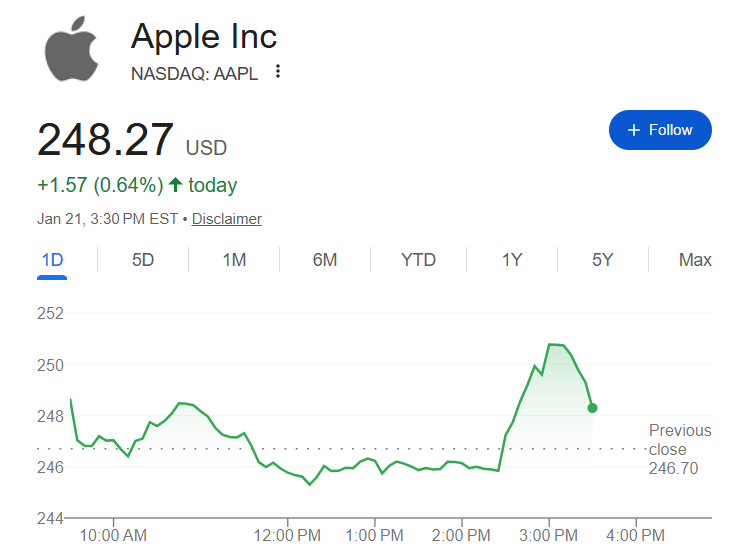Click the Previous close 246.70 label
Screen dimensions: 729x558
coord(680,449)
